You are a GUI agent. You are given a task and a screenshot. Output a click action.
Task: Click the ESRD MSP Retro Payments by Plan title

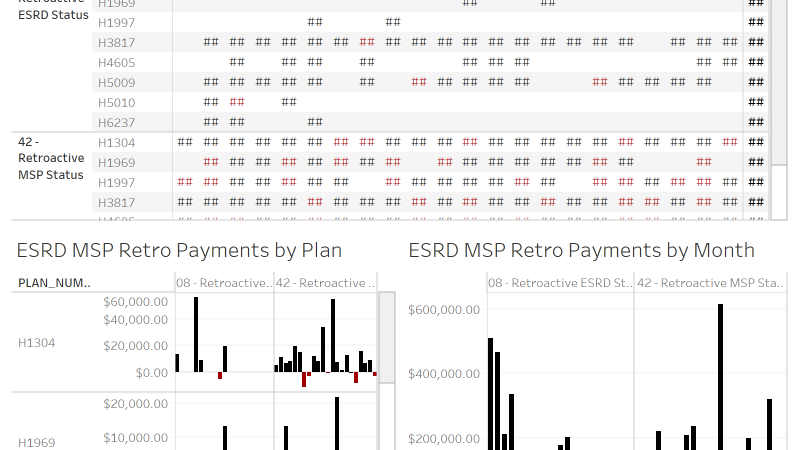(x=179, y=251)
